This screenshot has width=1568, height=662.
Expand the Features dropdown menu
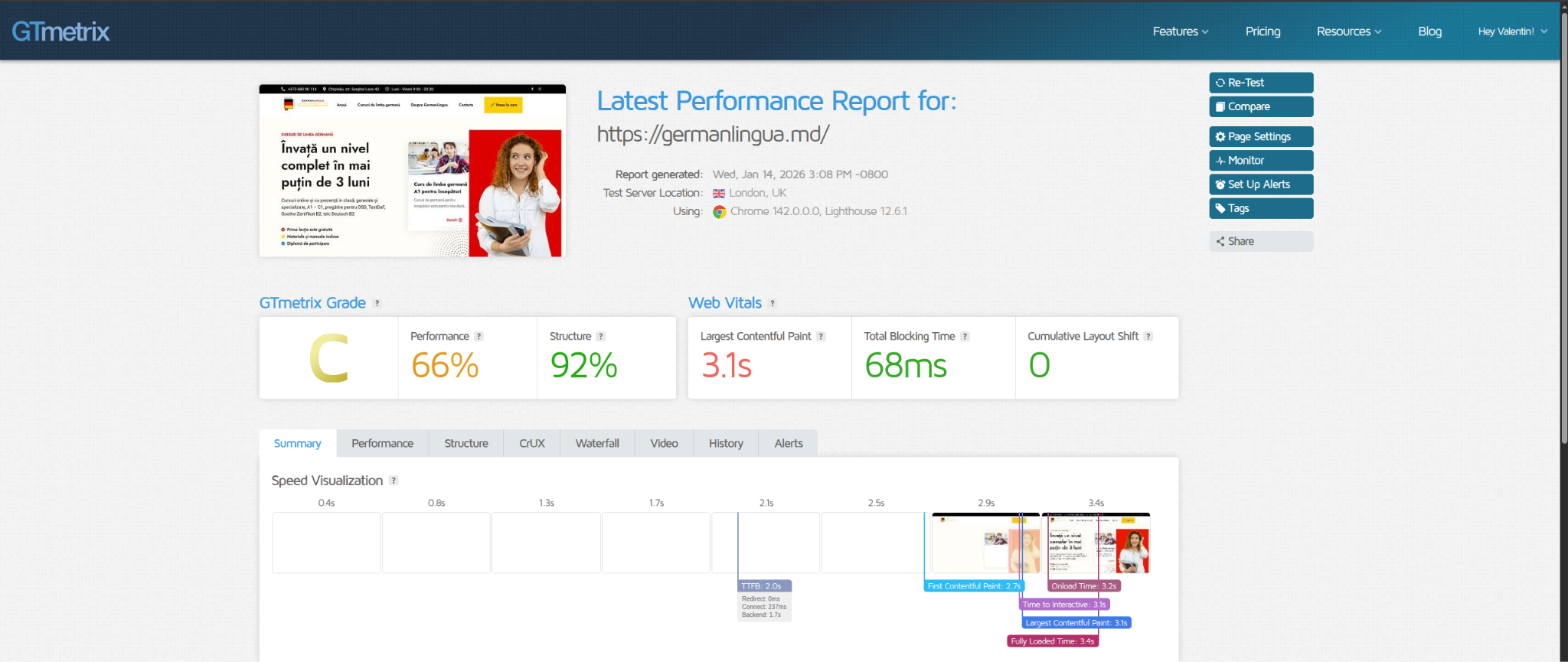point(1180,31)
